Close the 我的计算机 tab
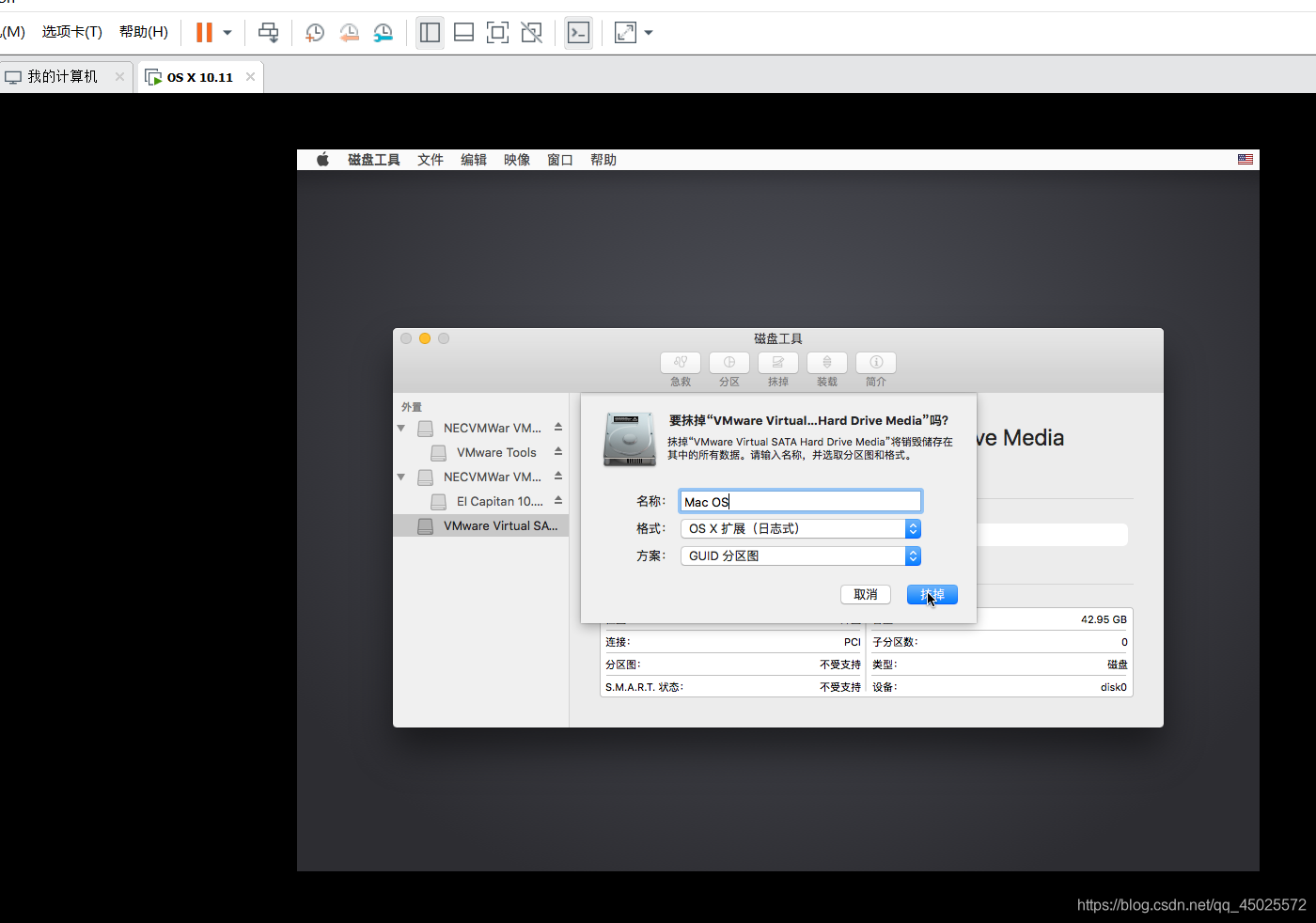Image resolution: width=1316 pixels, height=923 pixels. (x=119, y=77)
